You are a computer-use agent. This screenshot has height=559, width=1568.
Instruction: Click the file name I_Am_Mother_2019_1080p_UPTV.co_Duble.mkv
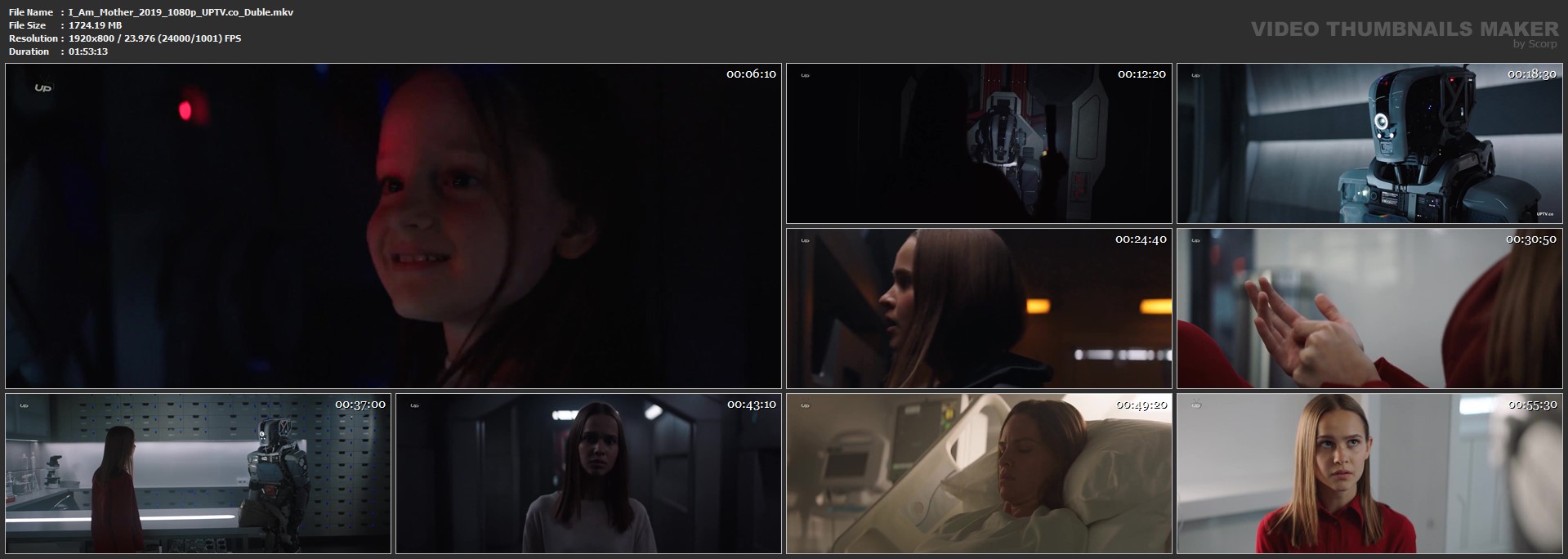pos(181,12)
